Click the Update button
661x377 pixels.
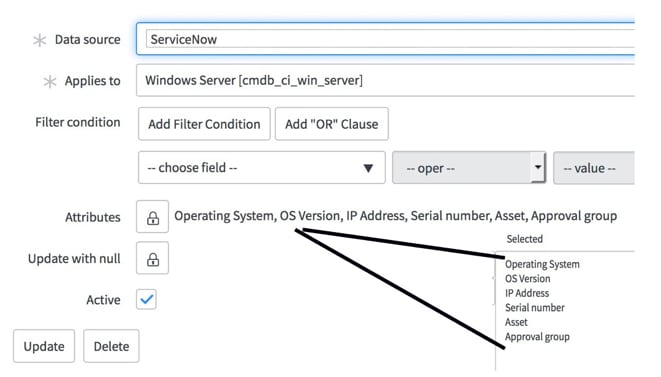(x=44, y=346)
